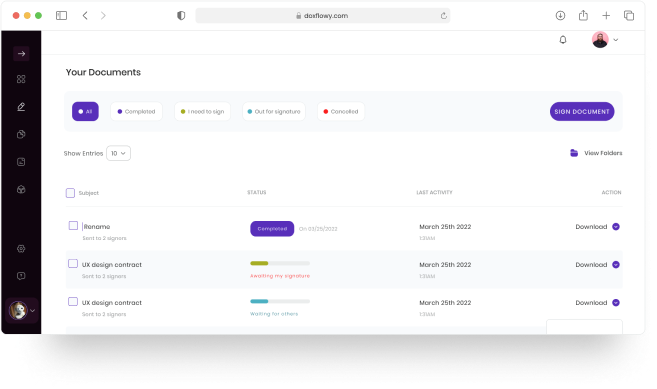
Task: Expand action chevron for awaiting-signature contract
Action: pos(616,265)
